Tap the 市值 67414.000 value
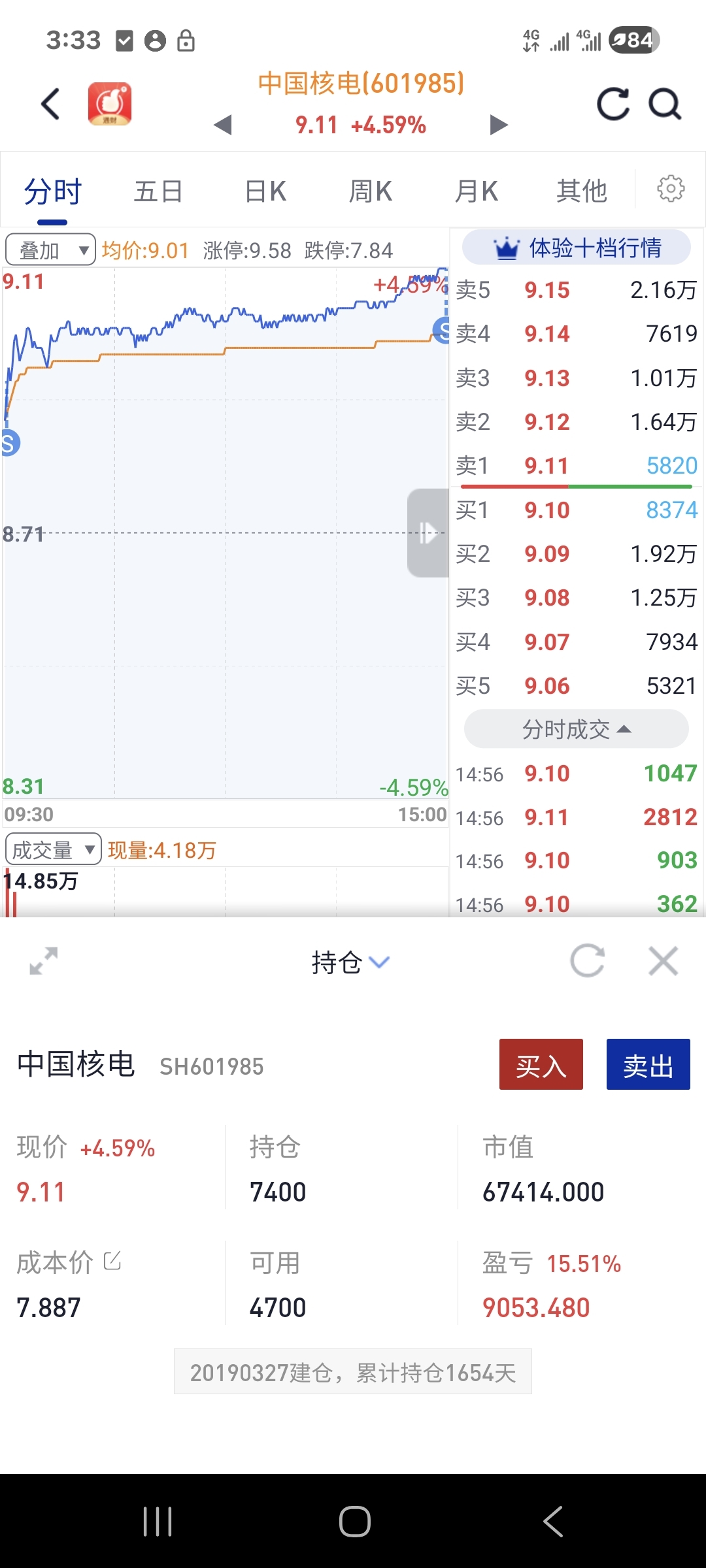Screen dimensions: 706x1568 543,1192
